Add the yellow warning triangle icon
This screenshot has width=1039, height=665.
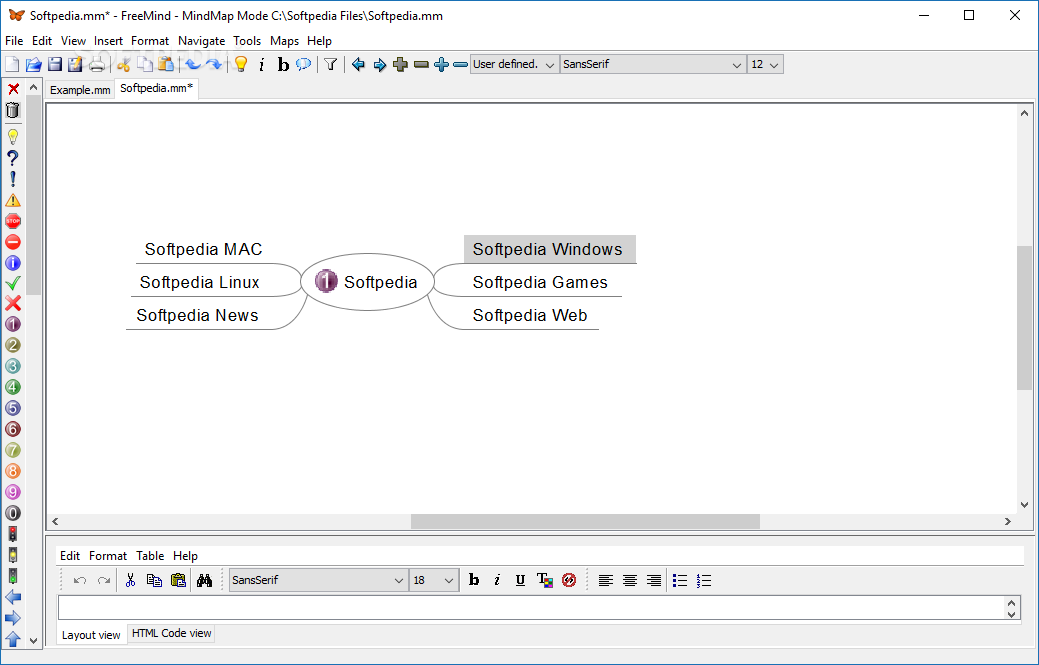pyautogui.click(x=13, y=200)
